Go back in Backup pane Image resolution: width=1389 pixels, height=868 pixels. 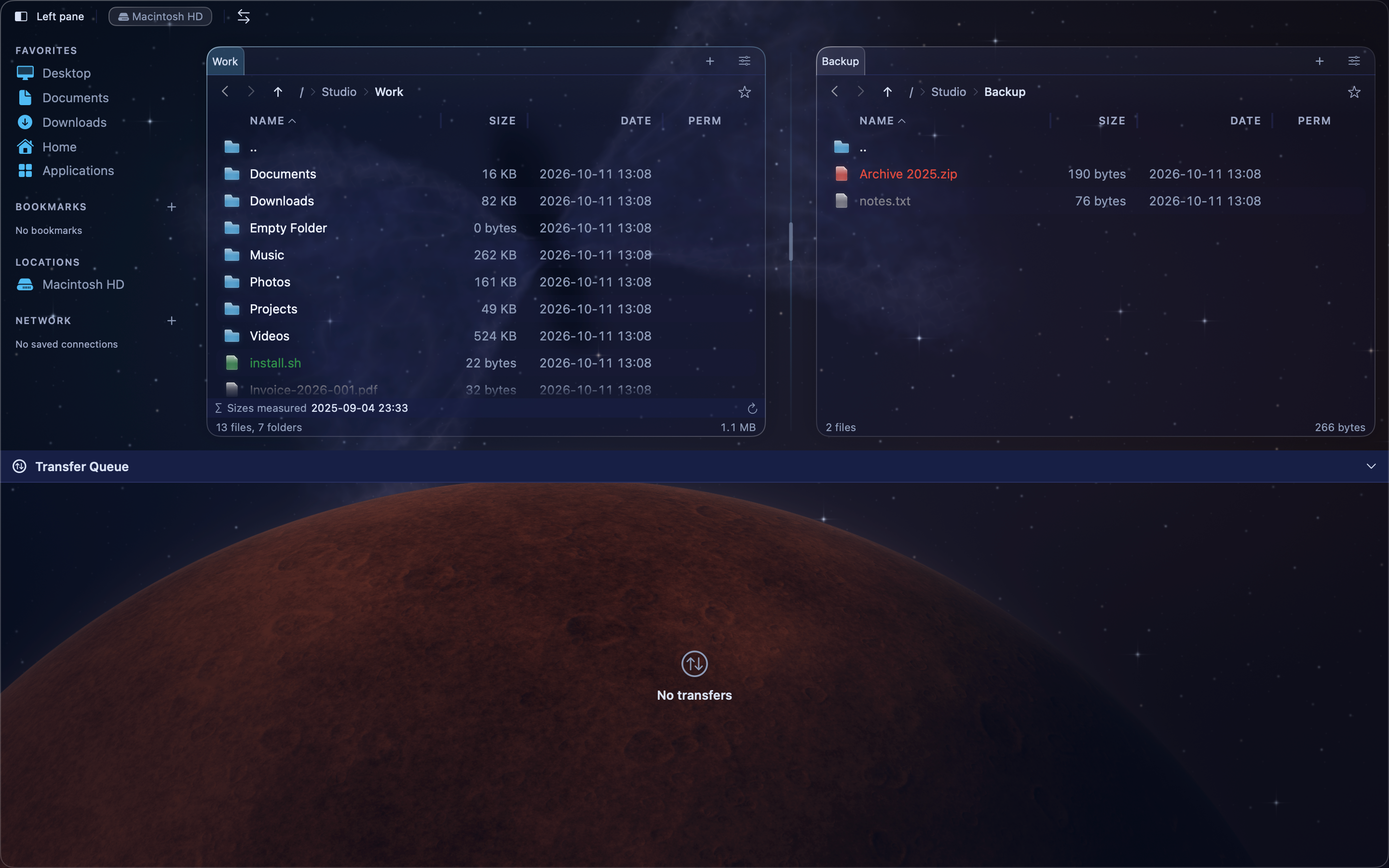pyautogui.click(x=834, y=91)
